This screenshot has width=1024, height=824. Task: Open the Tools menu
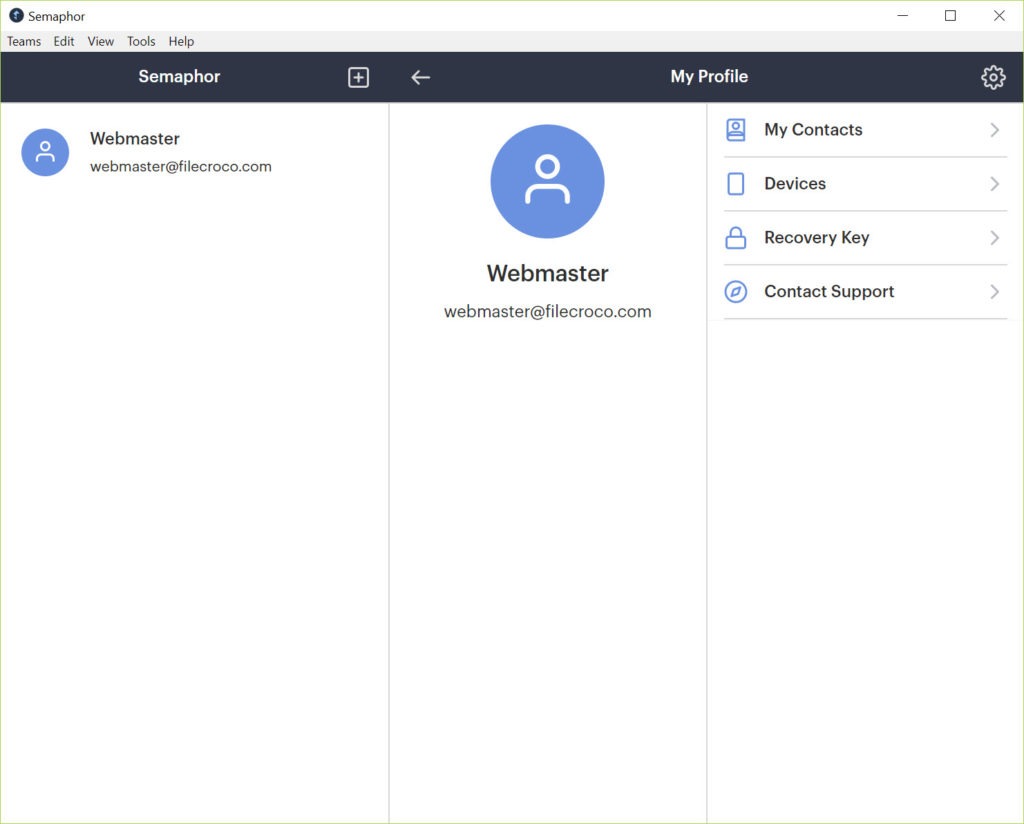coord(141,41)
